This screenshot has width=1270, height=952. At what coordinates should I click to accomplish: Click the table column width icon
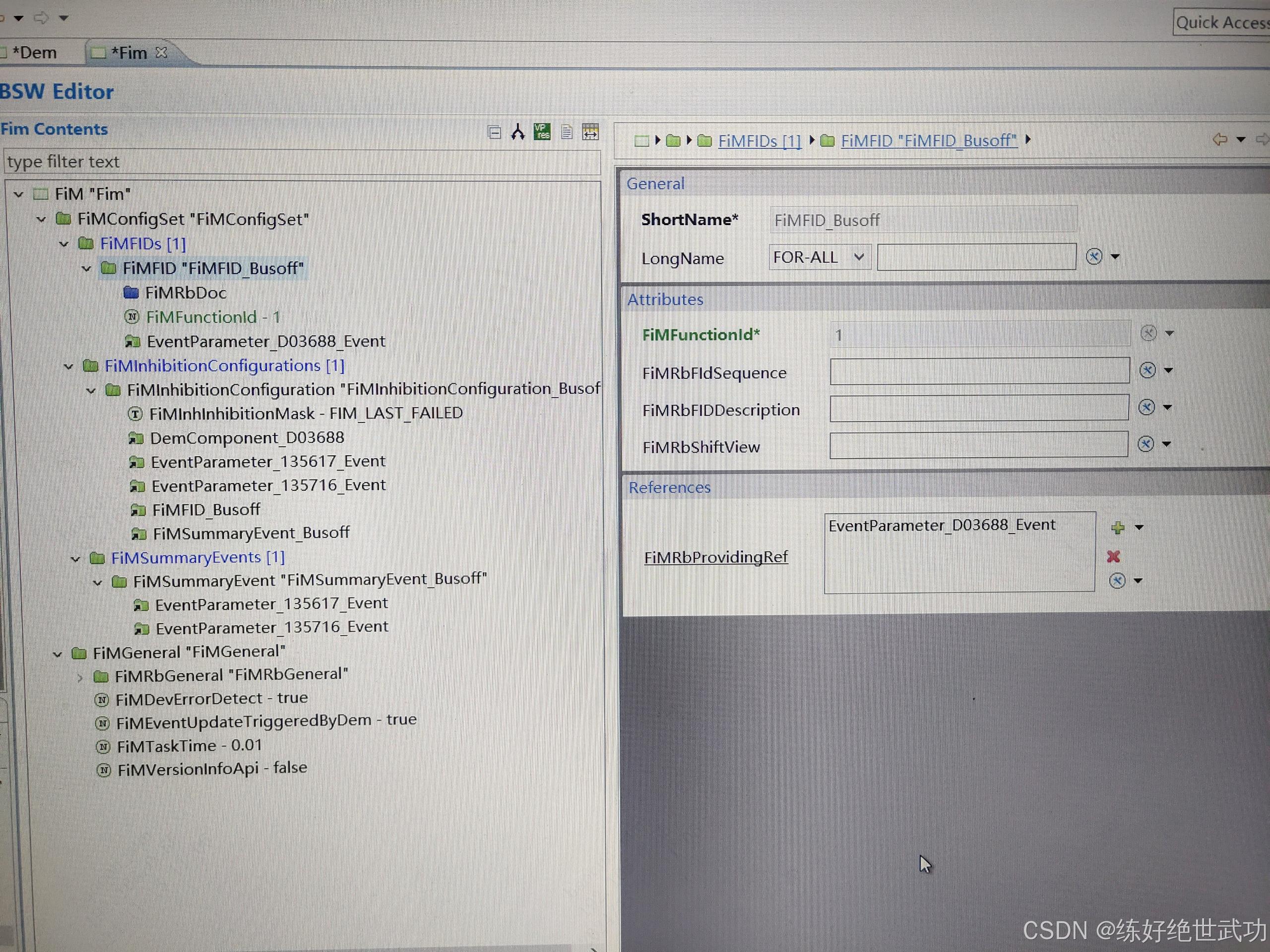(590, 132)
